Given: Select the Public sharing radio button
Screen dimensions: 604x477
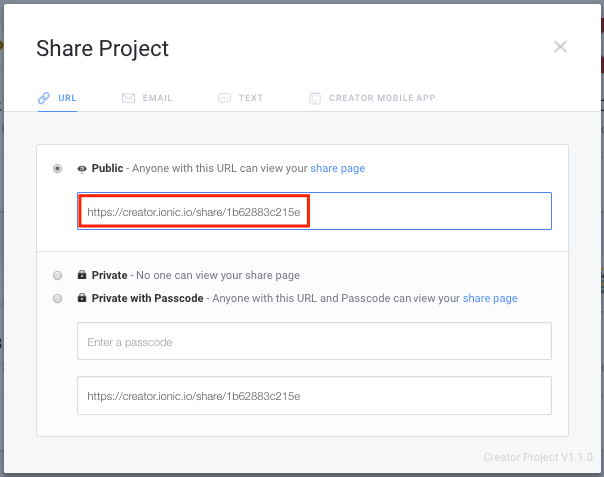Looking at the screenshot, I should point(57,168).
